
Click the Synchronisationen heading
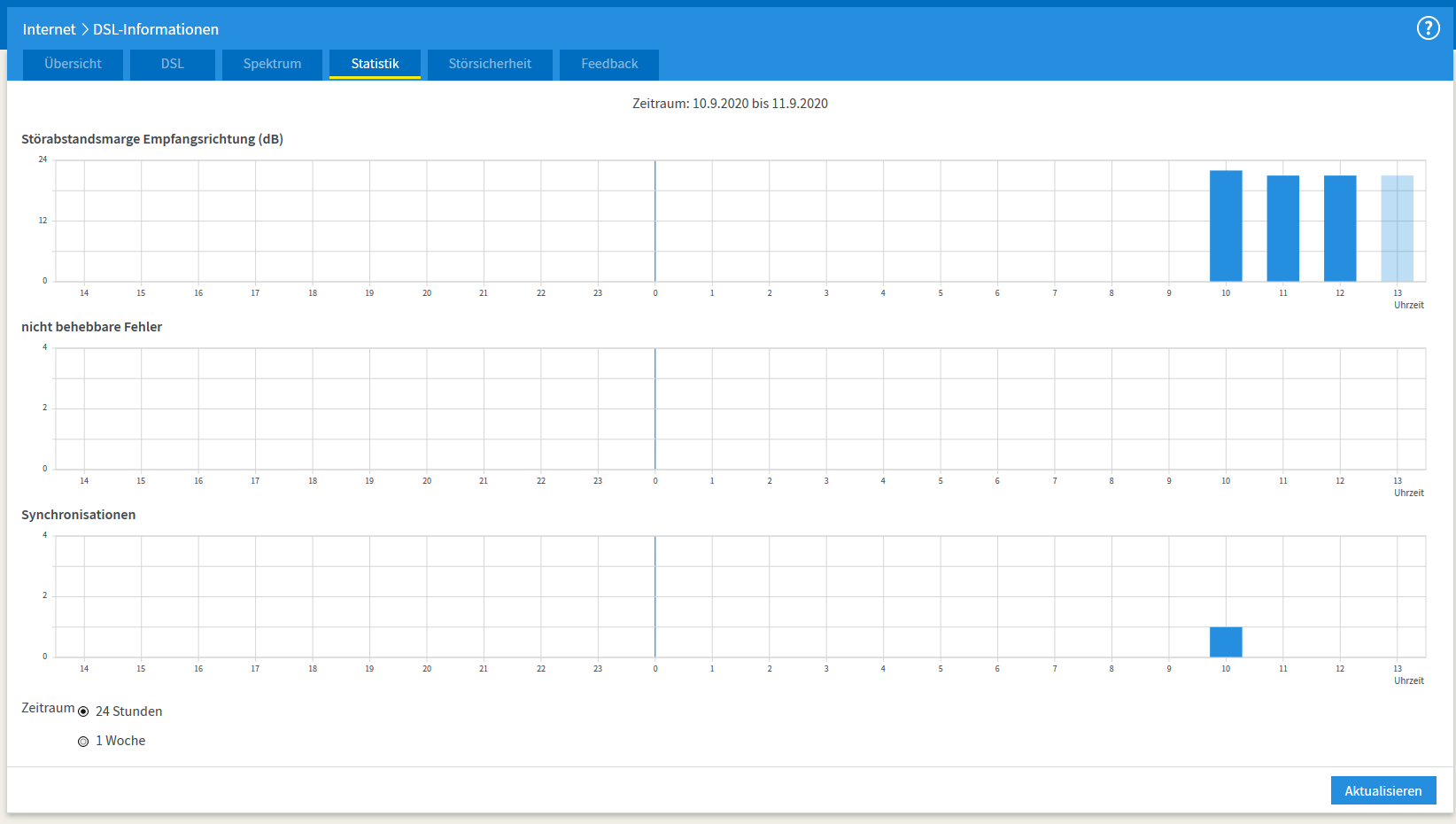79,515
